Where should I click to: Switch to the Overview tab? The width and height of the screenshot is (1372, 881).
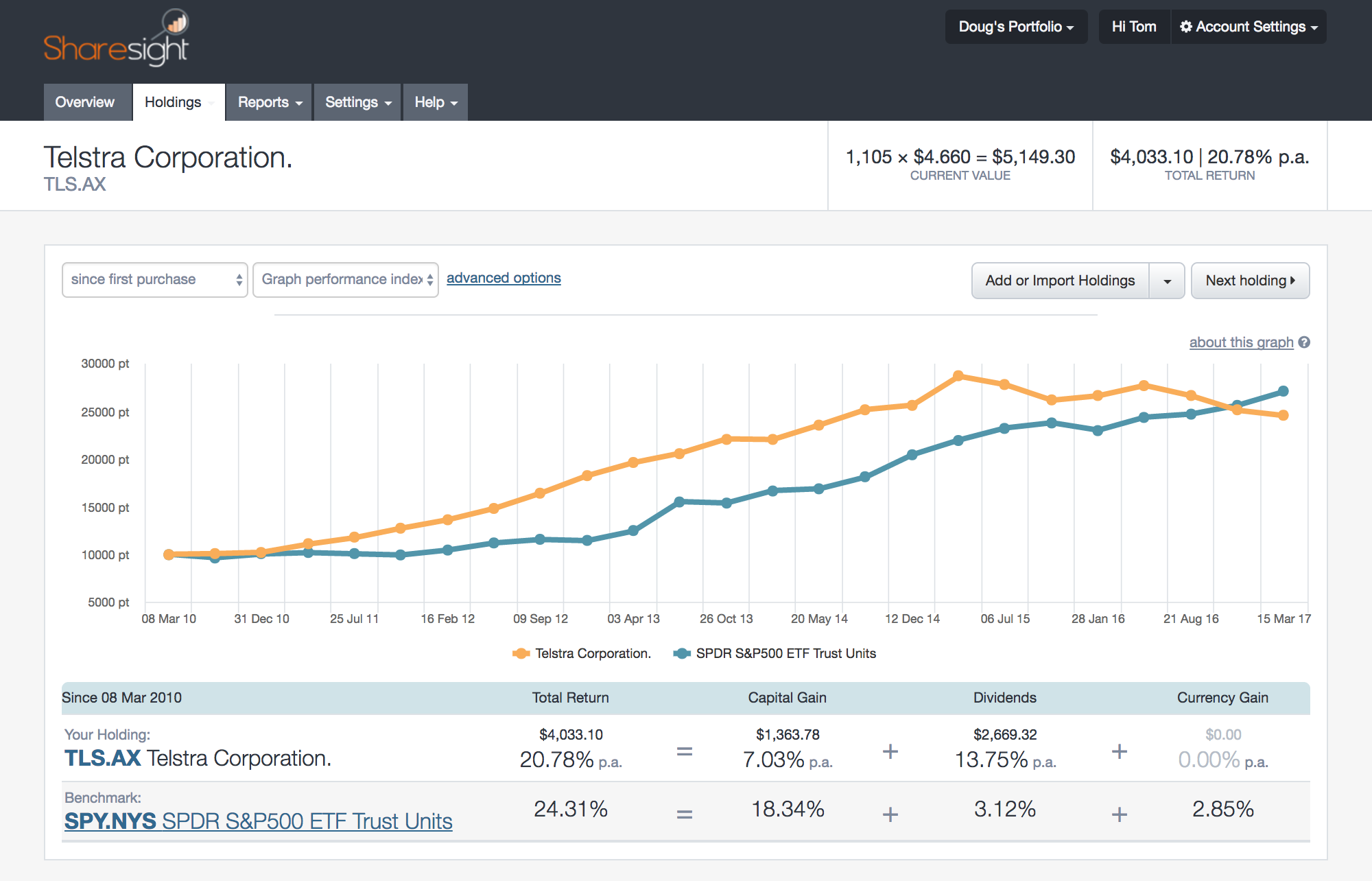click(x=85, y=102)
